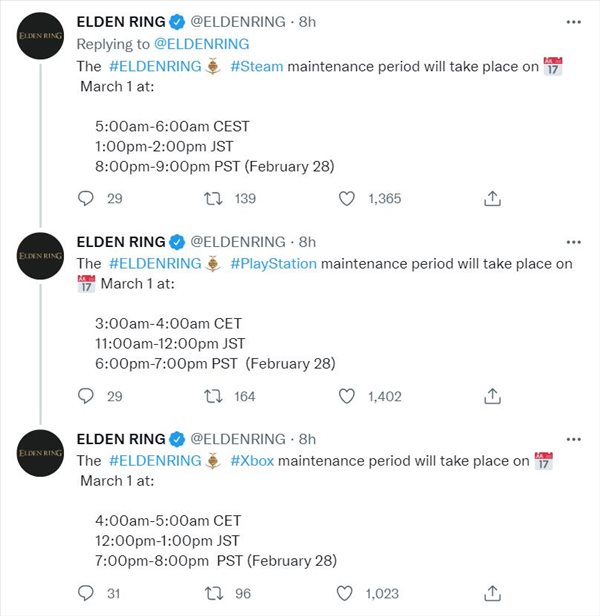The height and width of the screenshot is (616, 600).
Task: Retweet the Xbox tweet with 96 retweets
Action: tap(214, 593)
